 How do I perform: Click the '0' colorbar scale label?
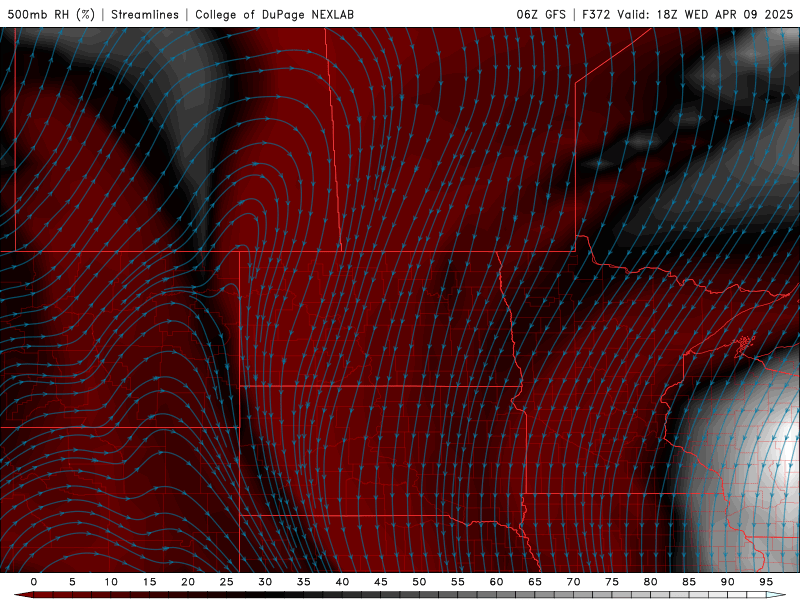click(34, 582)
